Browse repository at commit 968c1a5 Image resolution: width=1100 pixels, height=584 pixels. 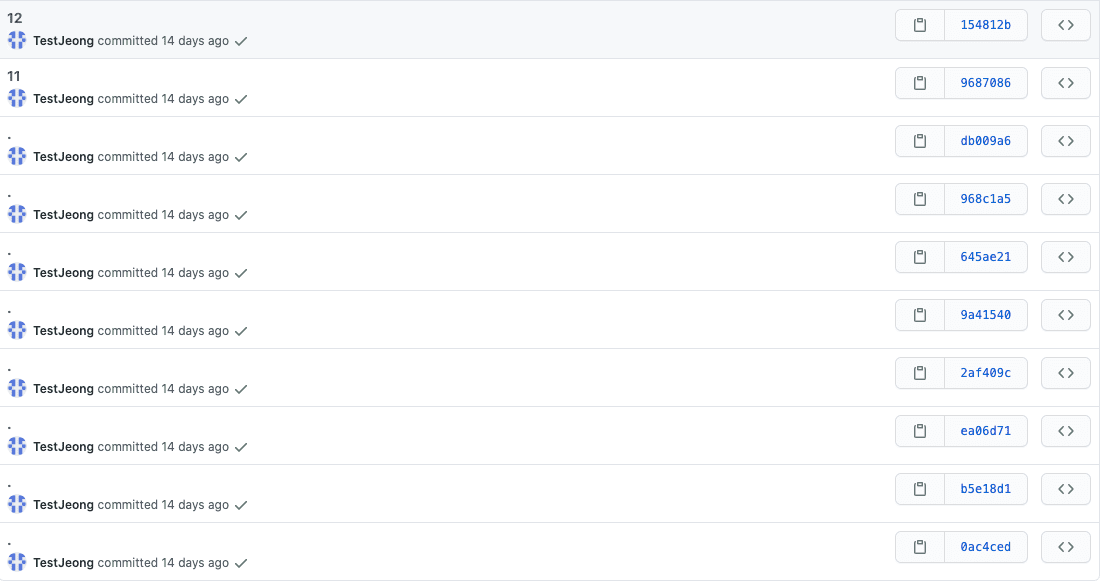click(x=1065, y=199)
